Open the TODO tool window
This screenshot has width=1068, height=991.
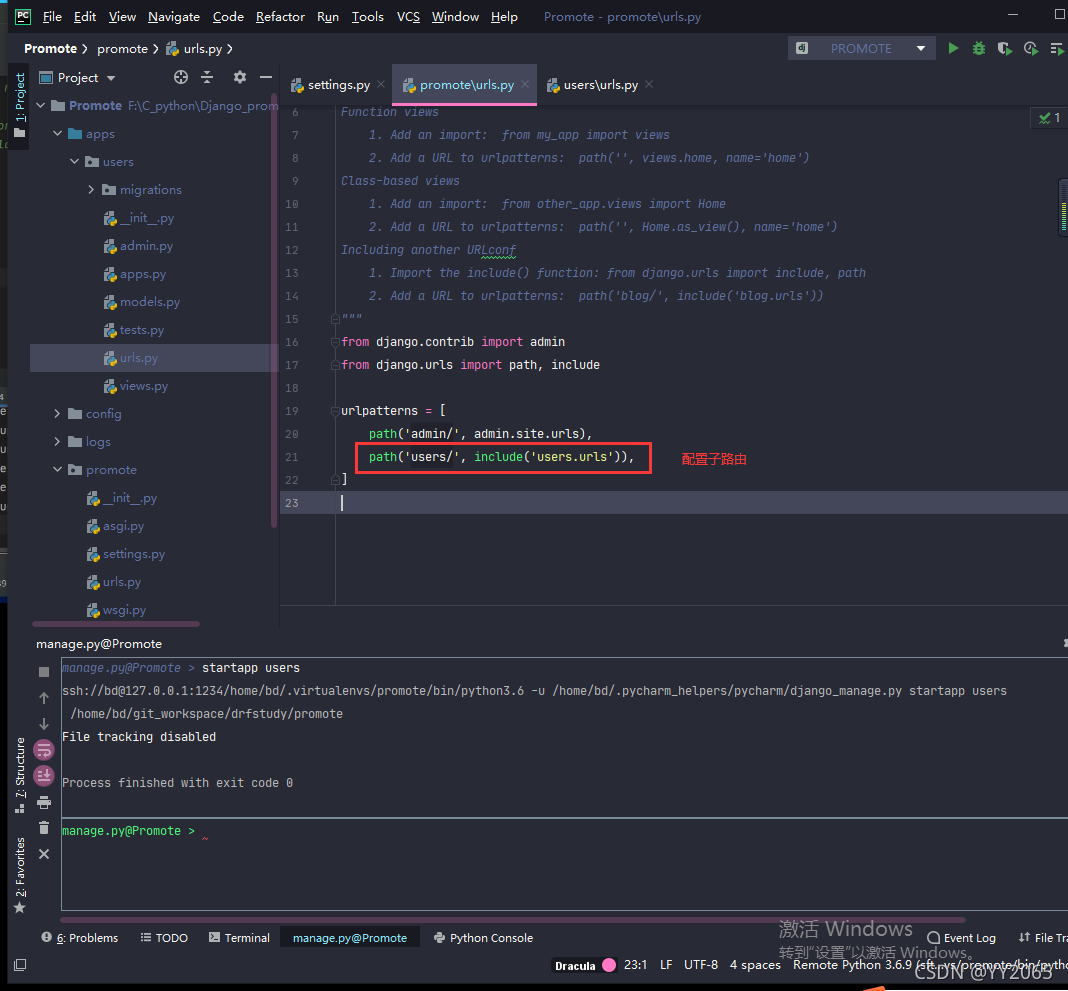(164, 938)
